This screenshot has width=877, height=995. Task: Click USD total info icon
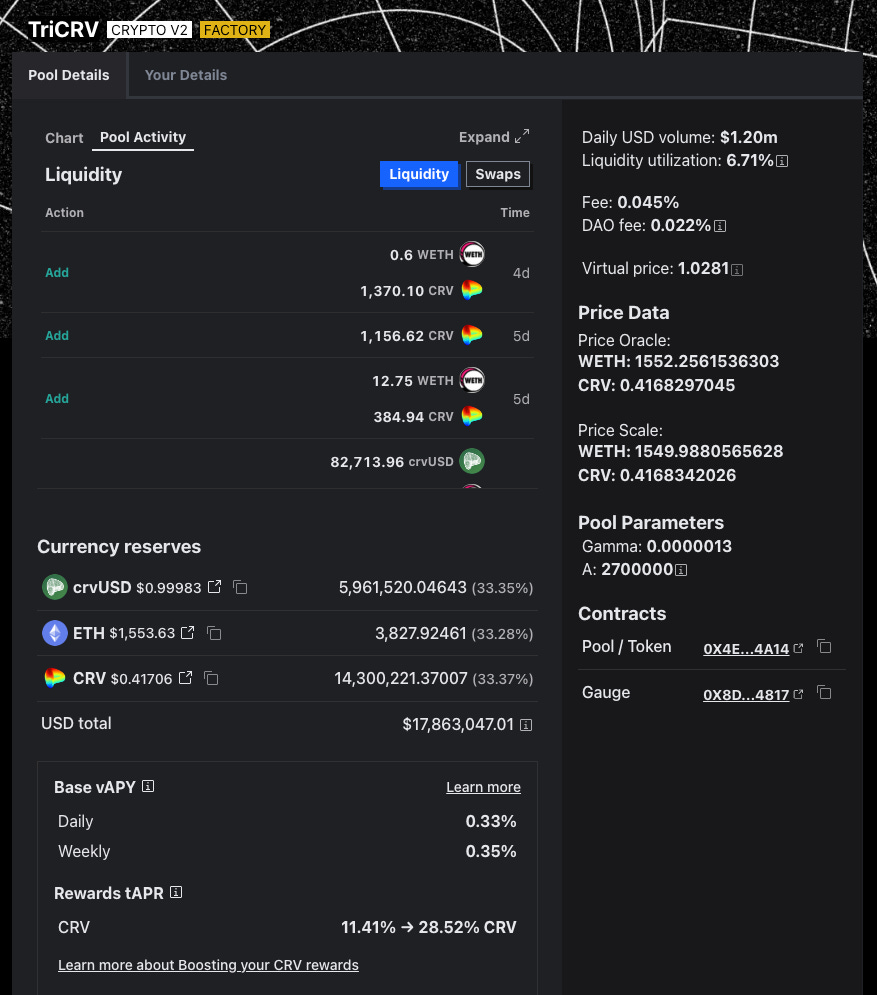tap(525, 725)
